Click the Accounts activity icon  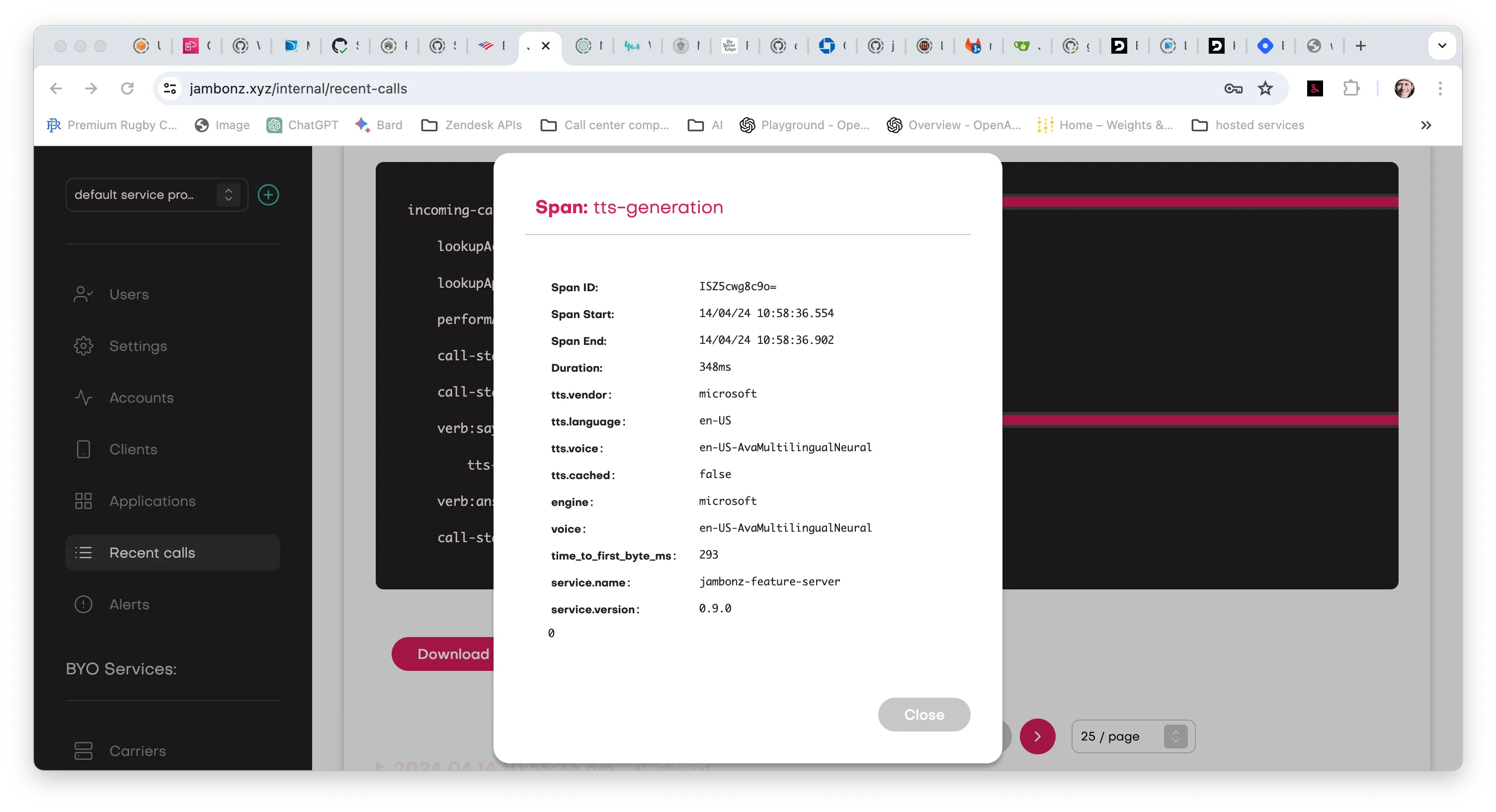tap(83, 398)
